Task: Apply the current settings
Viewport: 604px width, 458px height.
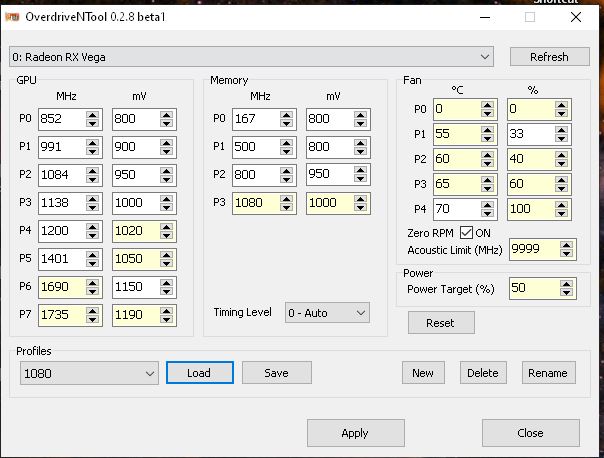Action: [x=356, y=433]
